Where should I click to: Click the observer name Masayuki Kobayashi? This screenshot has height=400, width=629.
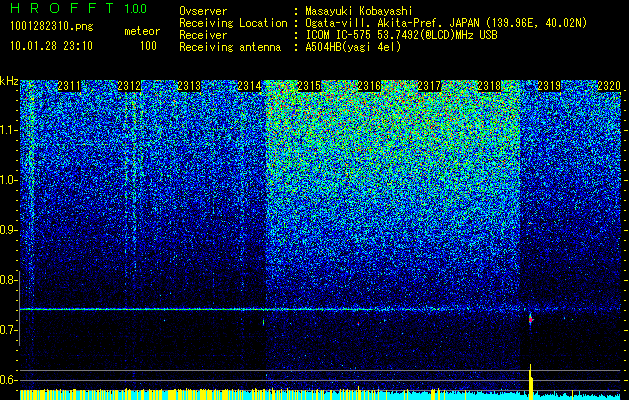359,11
